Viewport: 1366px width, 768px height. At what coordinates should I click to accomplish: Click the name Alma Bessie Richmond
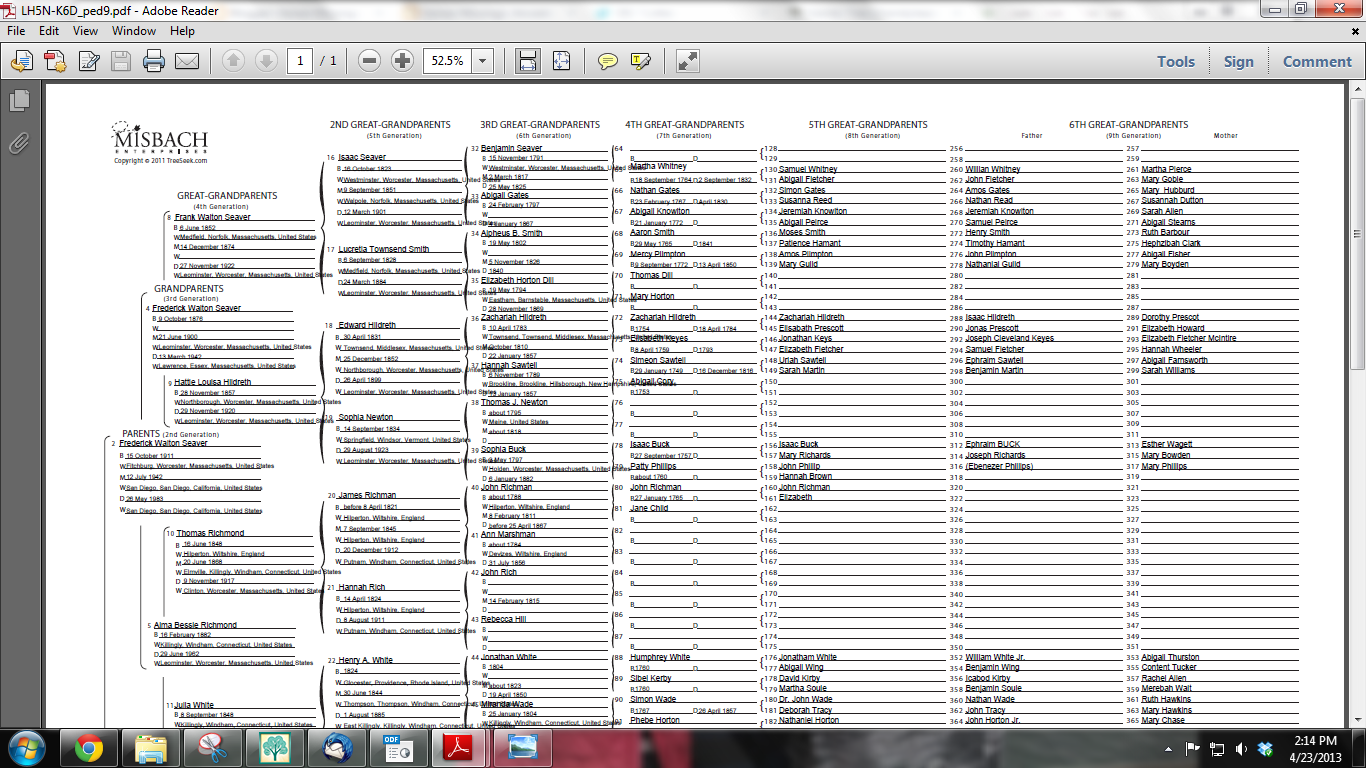tap(195, 625)
